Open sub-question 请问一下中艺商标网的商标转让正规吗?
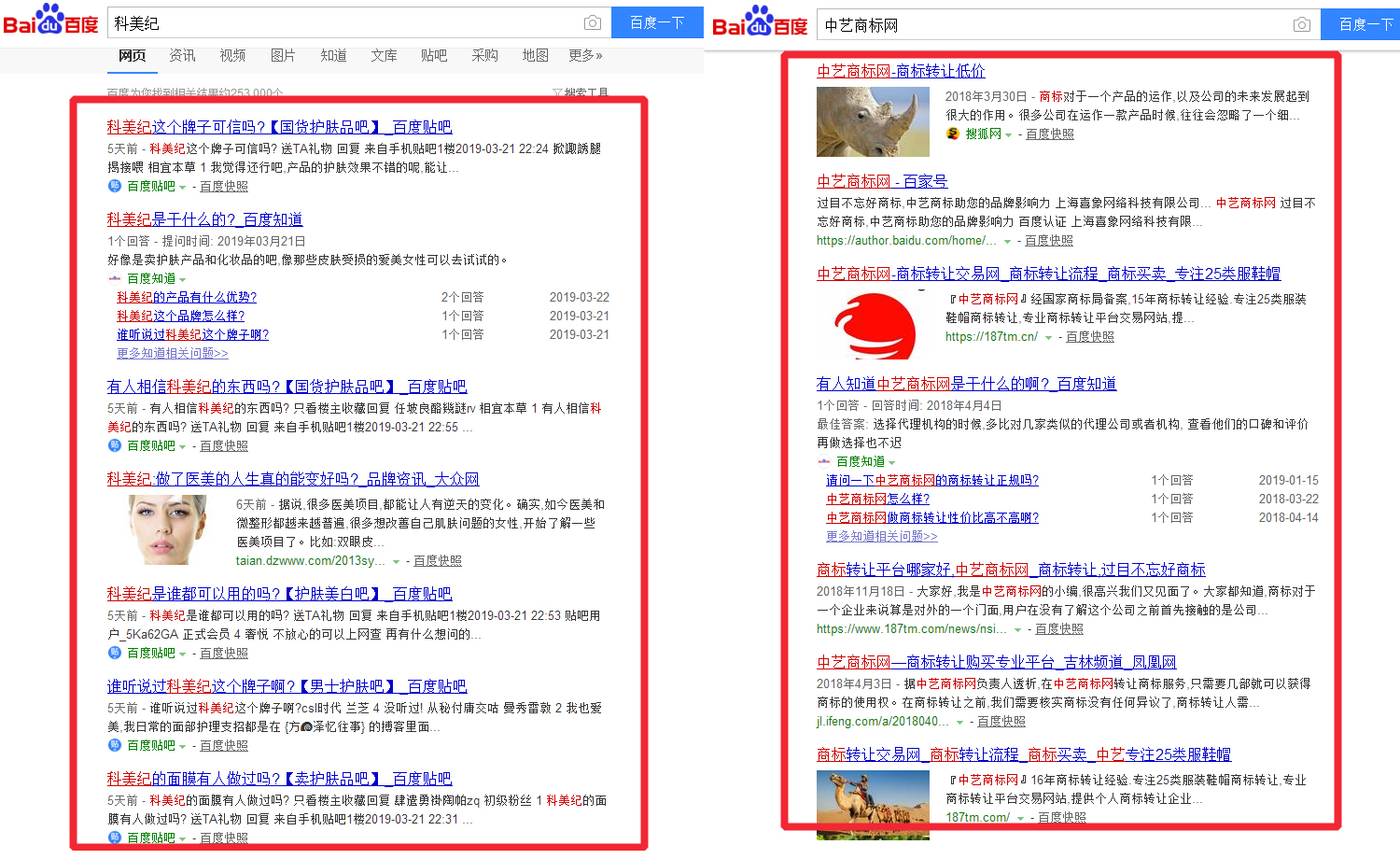Viewport: 1400px width, 859px height. click(x=932, y=480)
